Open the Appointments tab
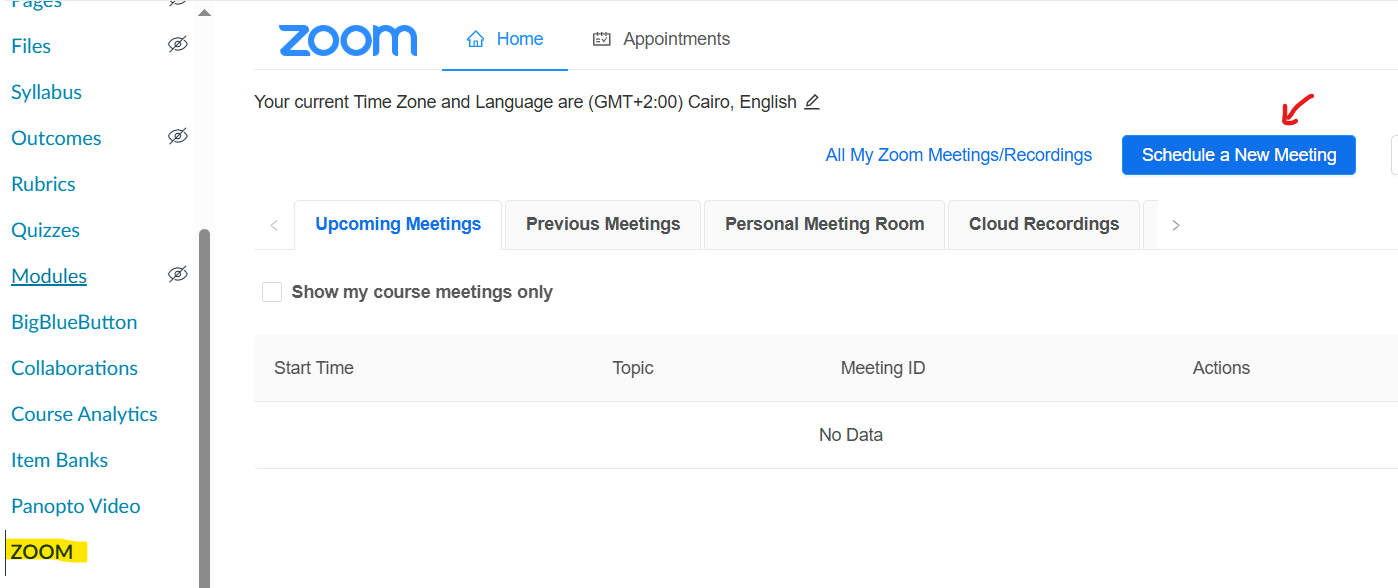This screenshot has height=588, width=1398. click(x=661, y=40)
